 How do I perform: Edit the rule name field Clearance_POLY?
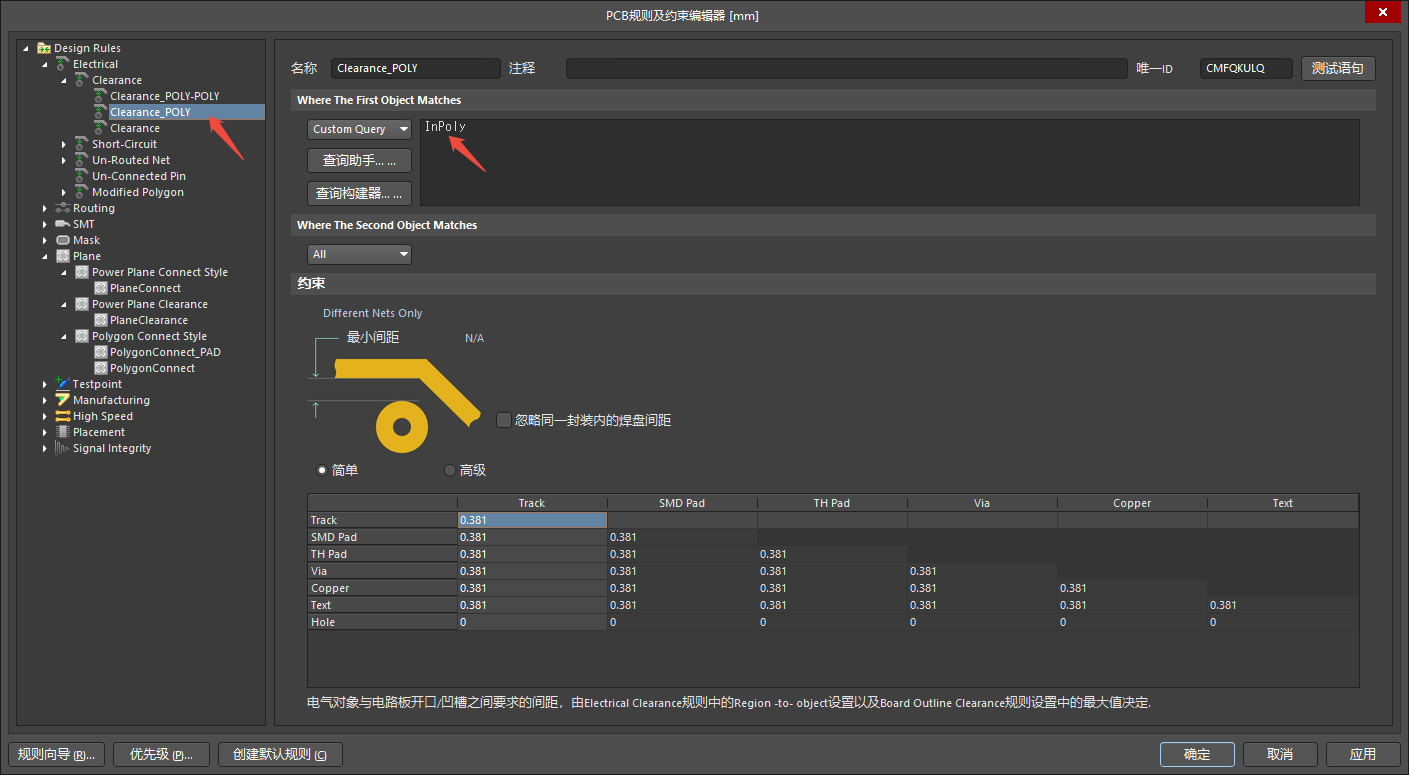[415, 68]
